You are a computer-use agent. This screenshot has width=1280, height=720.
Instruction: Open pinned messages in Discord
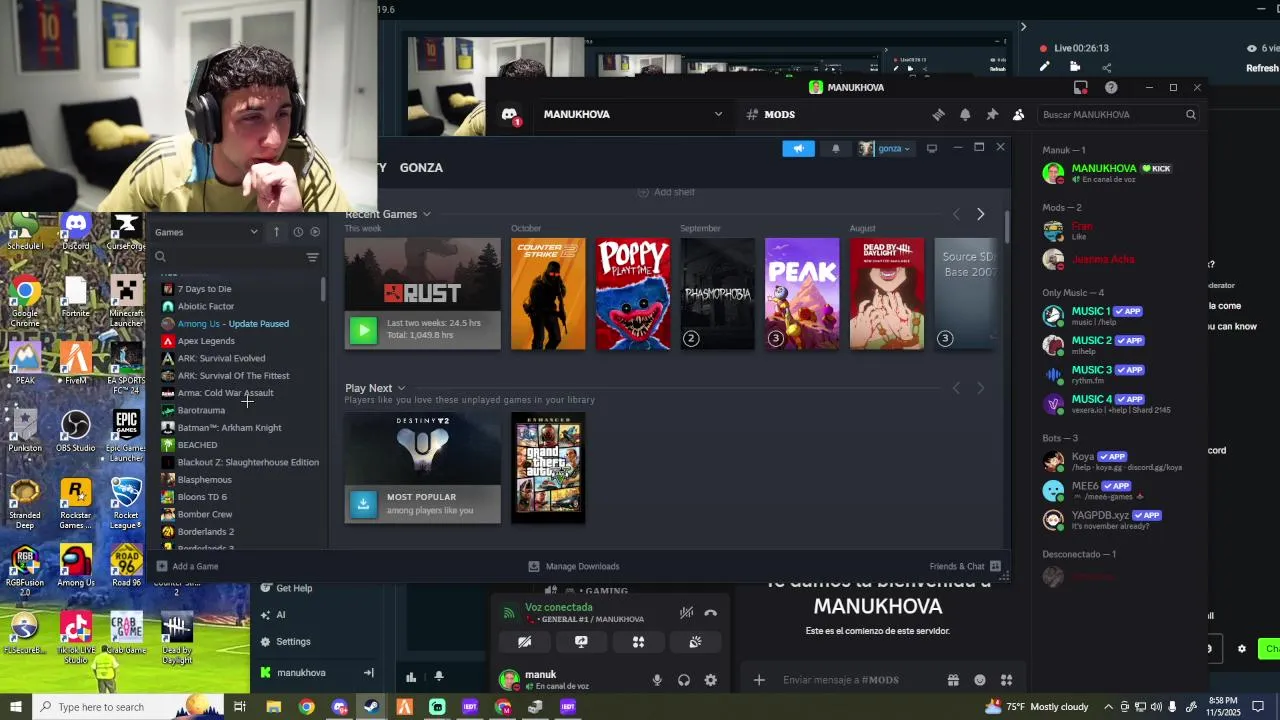point(992,115)
